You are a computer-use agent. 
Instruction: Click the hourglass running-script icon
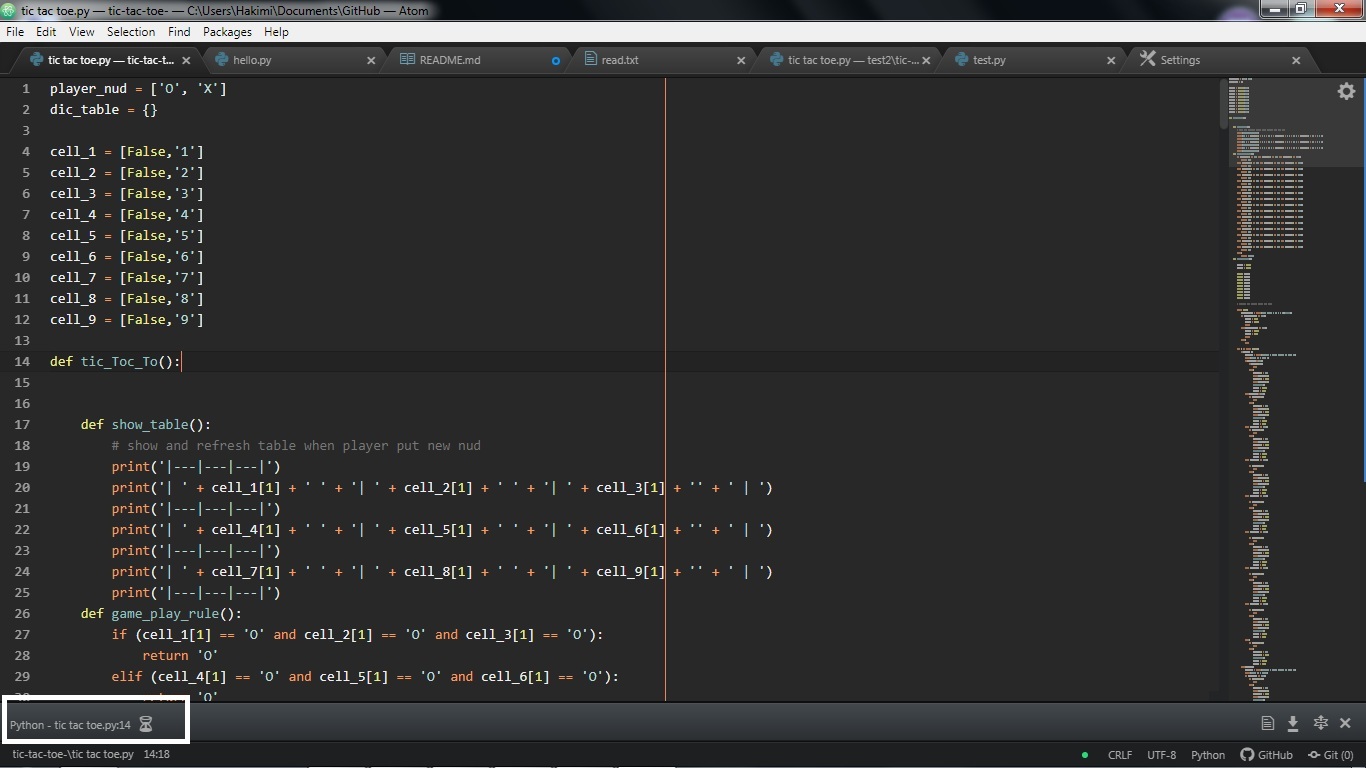tap(146, 724)
